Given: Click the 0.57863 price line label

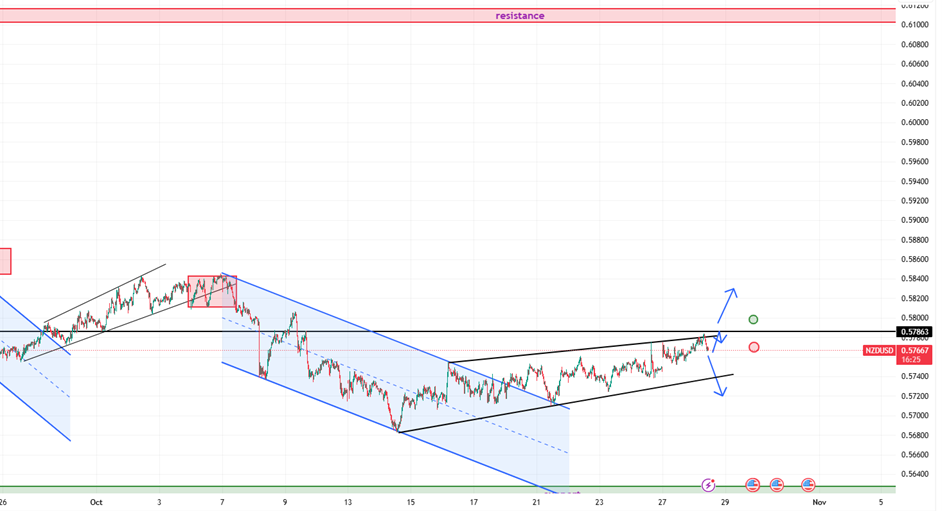Looking at the screenshot, I should pyautogui.click(x=915, y=332).
